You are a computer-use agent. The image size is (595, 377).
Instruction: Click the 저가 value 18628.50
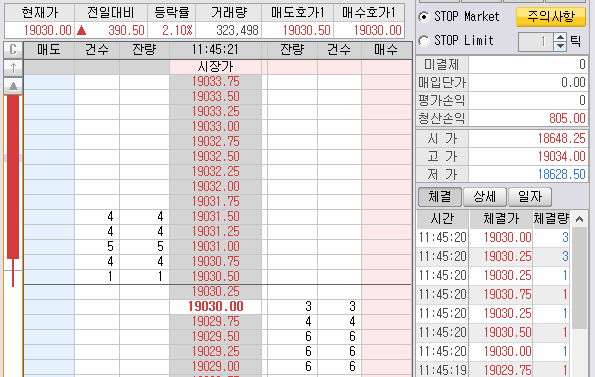point(562,174)
